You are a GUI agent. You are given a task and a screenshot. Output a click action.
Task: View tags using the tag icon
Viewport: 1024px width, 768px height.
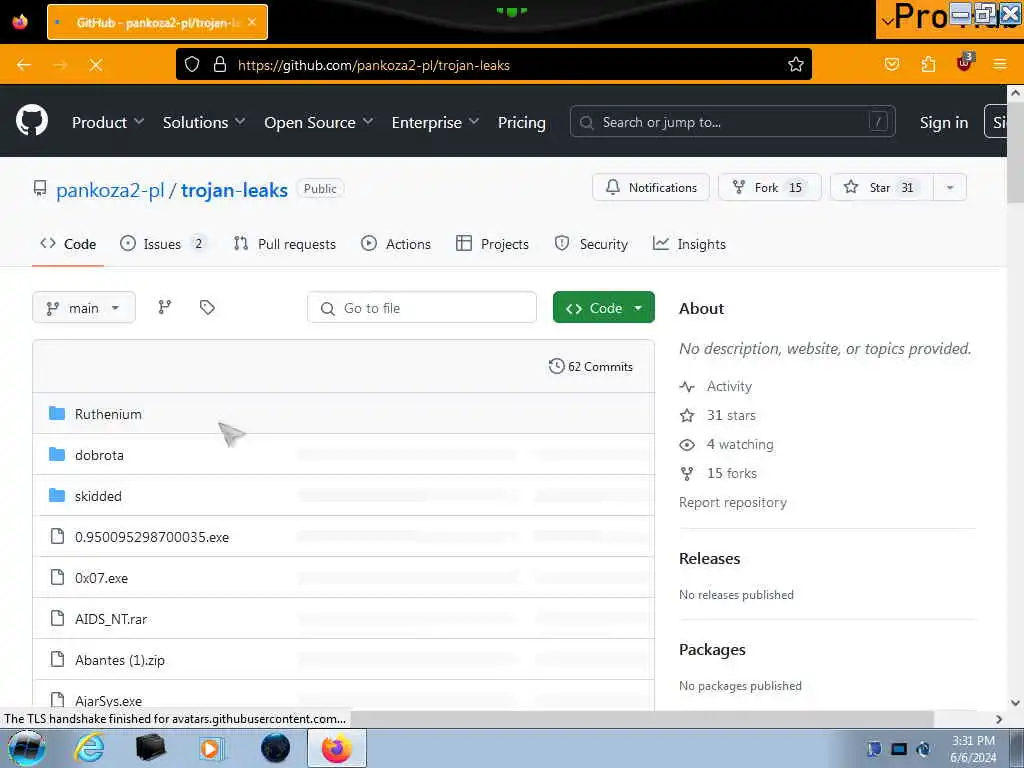(x=207, y=307)
